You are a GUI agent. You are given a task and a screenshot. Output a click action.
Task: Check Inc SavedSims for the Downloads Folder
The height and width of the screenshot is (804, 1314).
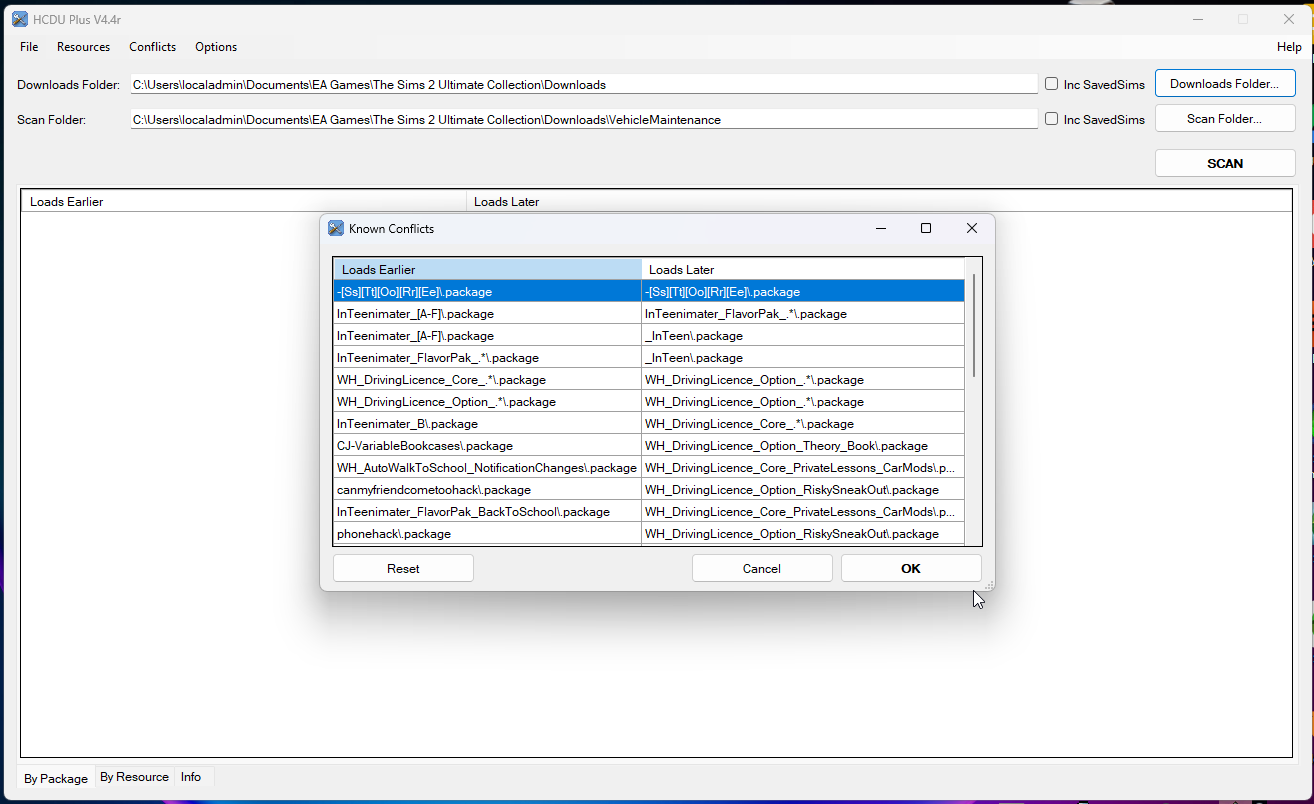[x=1050, y=84]
